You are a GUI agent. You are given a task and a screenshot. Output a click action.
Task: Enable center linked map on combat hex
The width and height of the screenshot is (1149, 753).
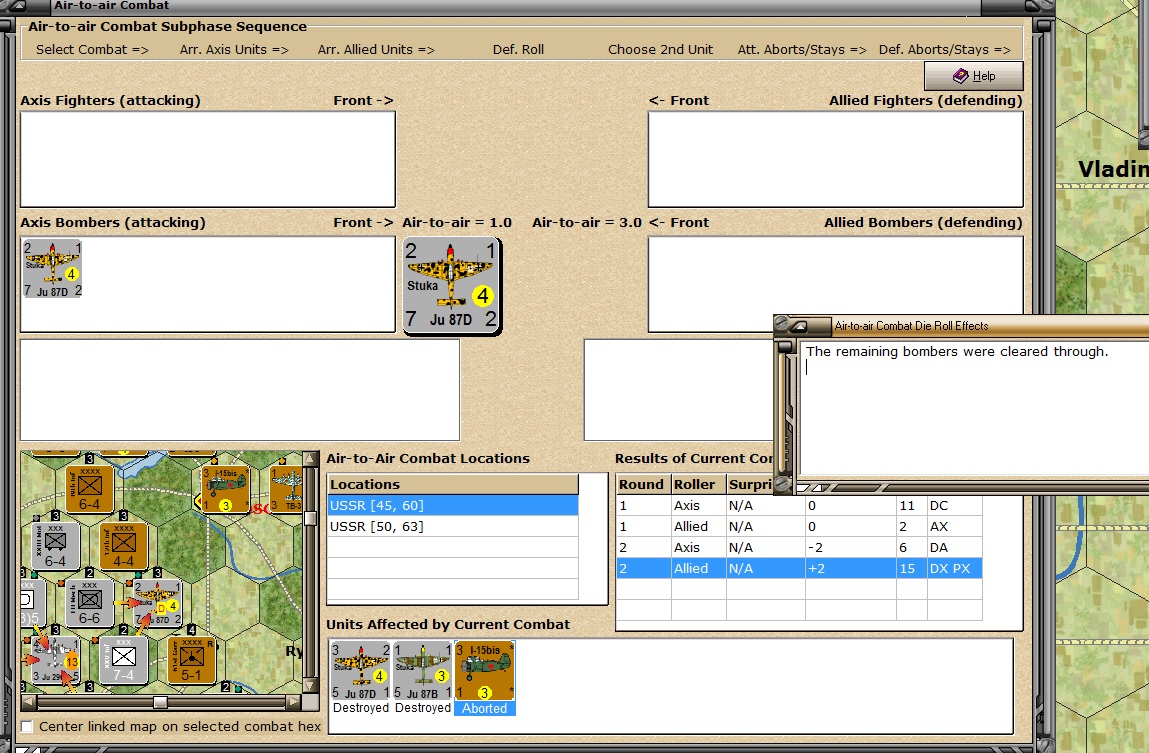pos(27,727)
